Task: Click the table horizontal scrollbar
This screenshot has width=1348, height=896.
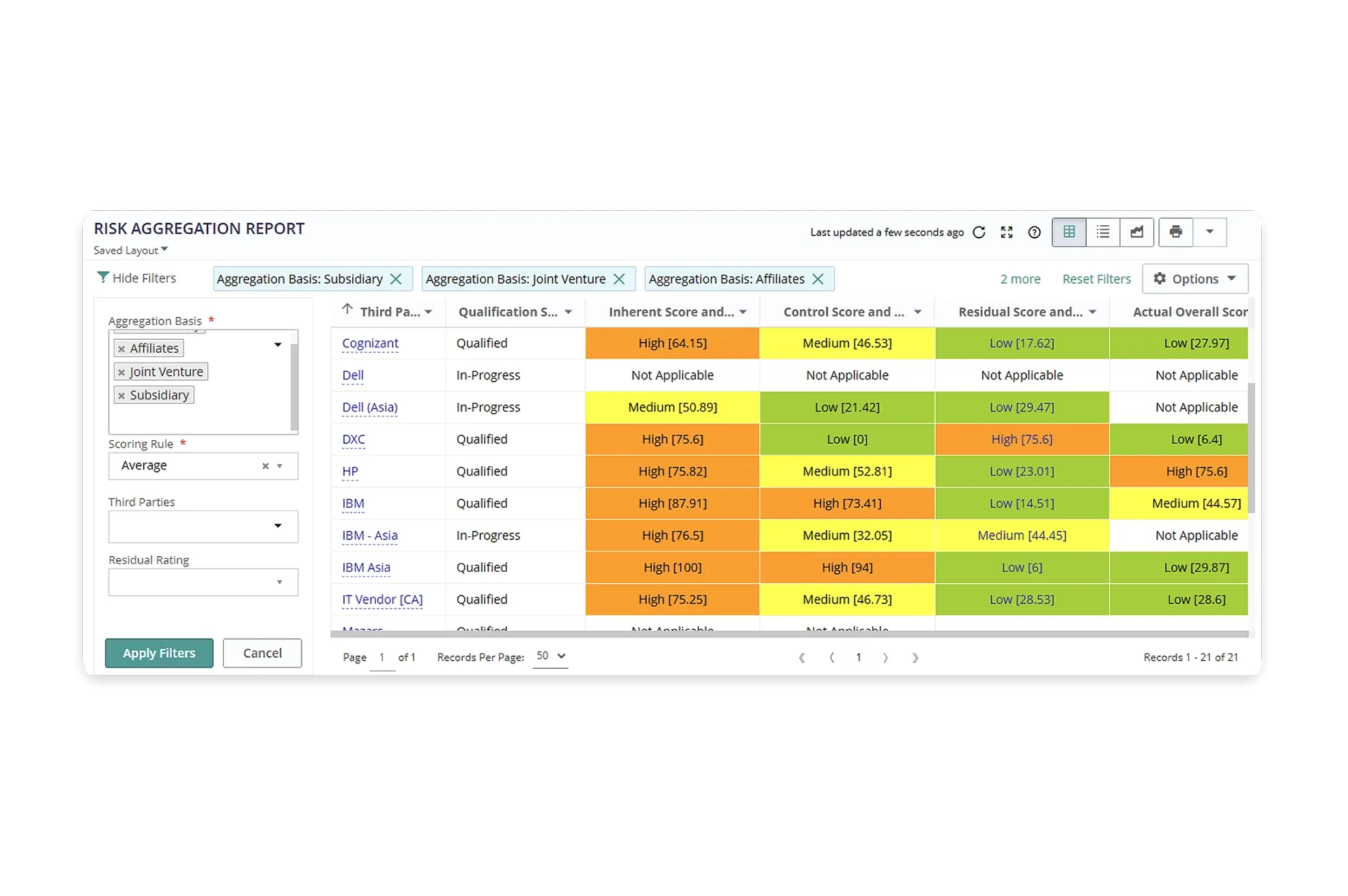Action: point(789,634)
